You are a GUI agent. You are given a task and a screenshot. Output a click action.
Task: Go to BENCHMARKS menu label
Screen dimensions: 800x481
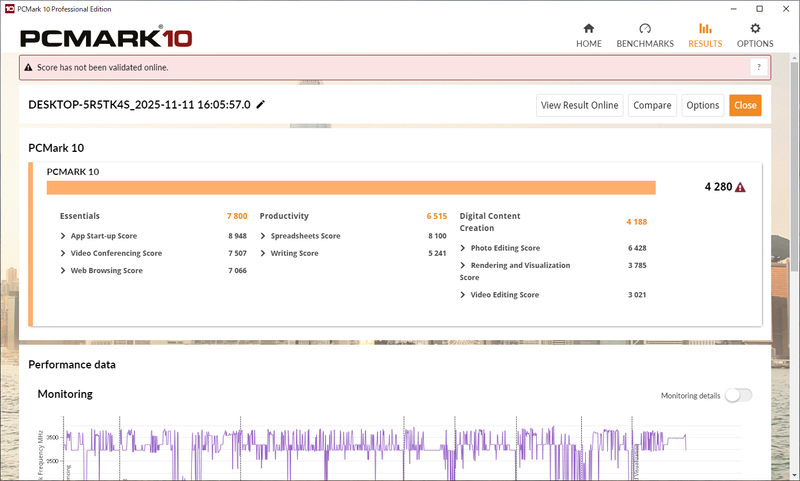click(x=645, y=44)
